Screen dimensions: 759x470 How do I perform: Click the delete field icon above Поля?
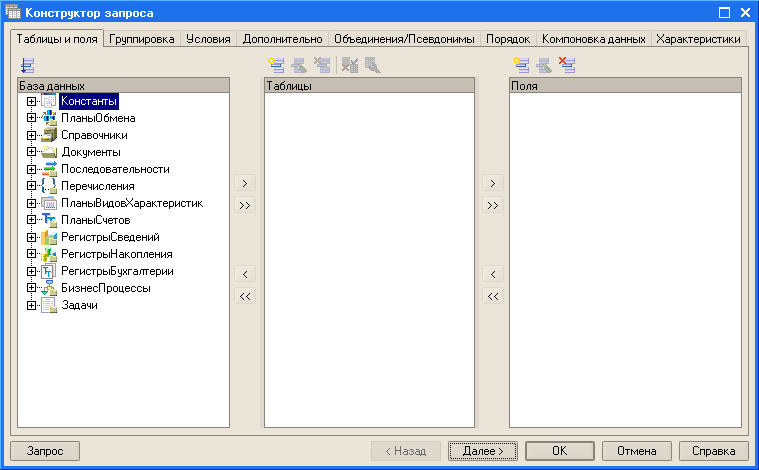[x=567, y=66]
